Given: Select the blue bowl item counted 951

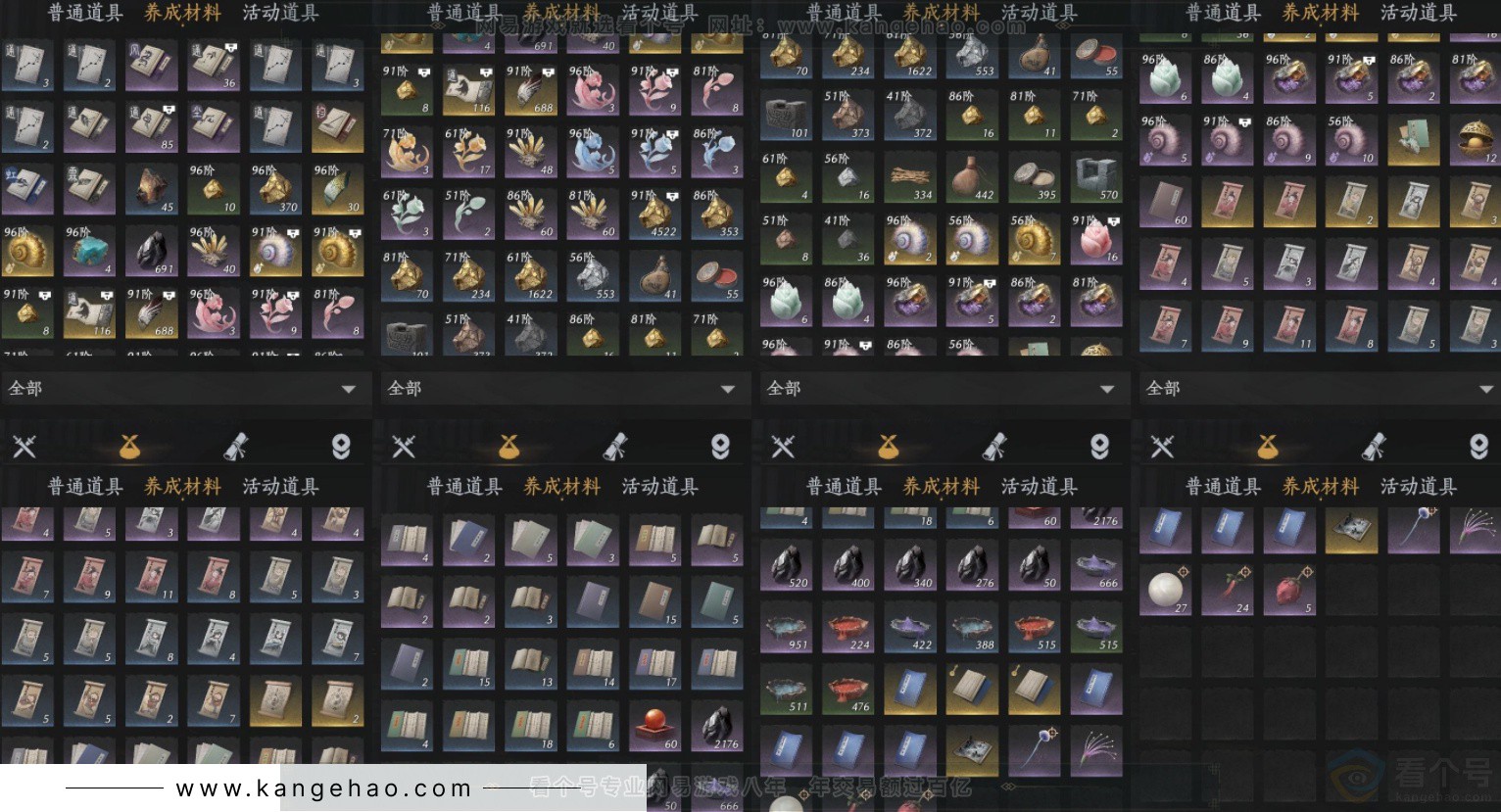Looking at the screenshot, I should 787,629.
